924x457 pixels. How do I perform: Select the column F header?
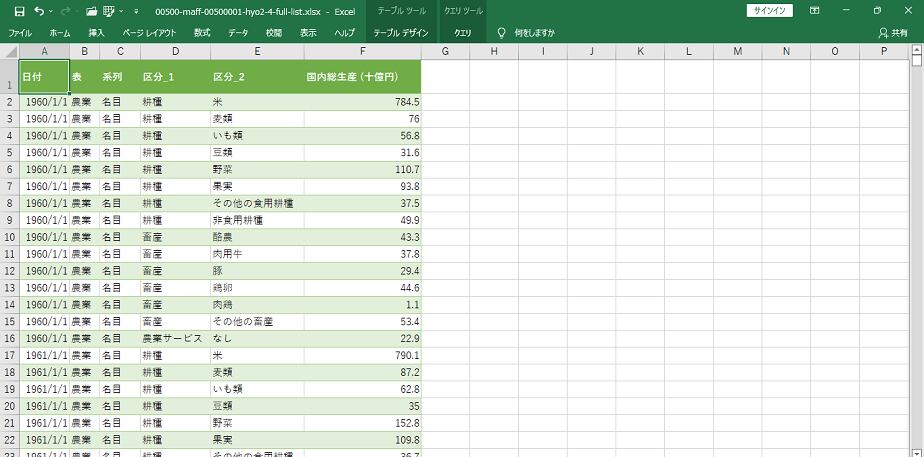pos(362,51)
